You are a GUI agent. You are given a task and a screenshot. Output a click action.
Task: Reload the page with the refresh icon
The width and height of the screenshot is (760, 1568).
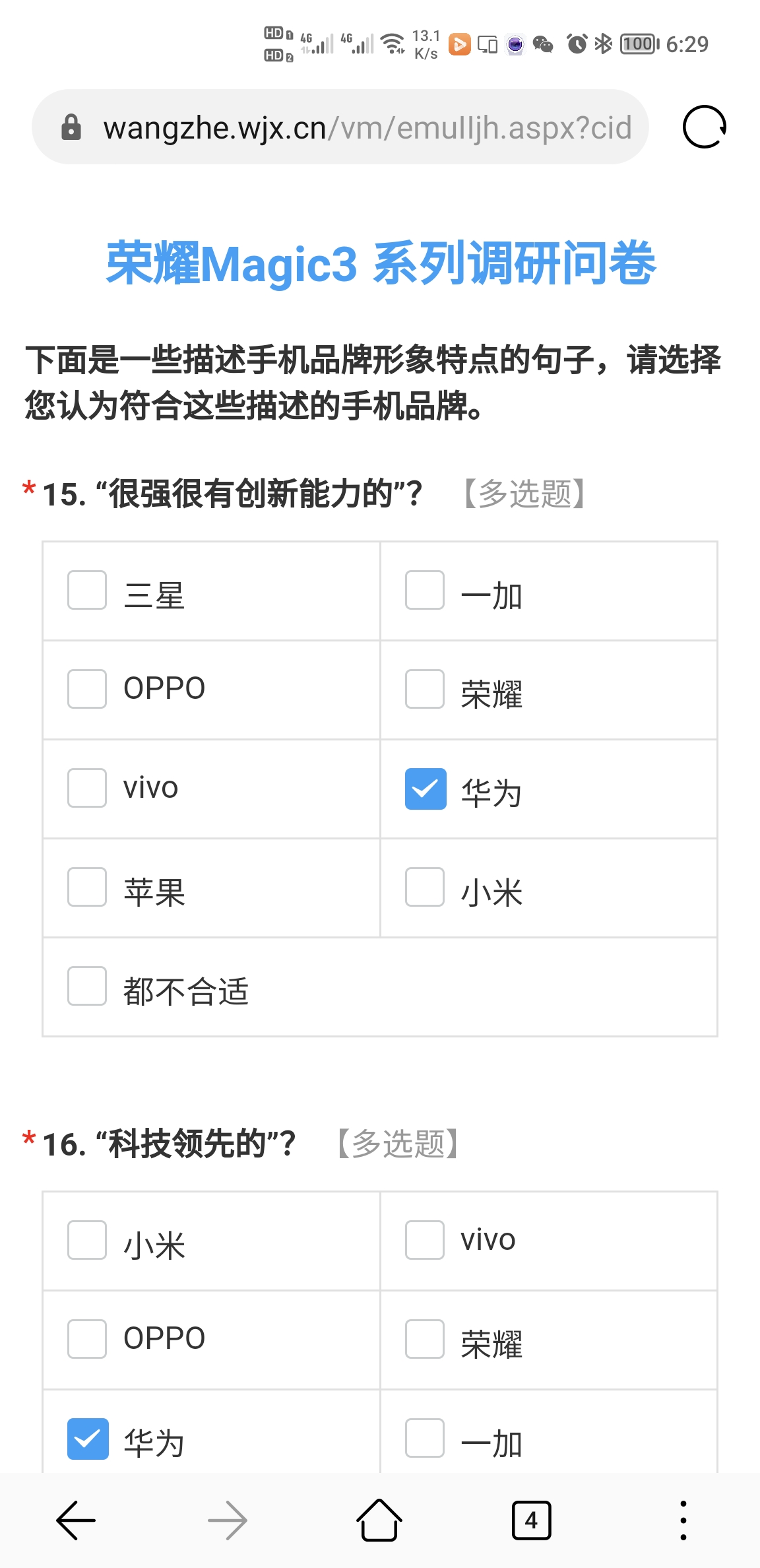(705, 127)
